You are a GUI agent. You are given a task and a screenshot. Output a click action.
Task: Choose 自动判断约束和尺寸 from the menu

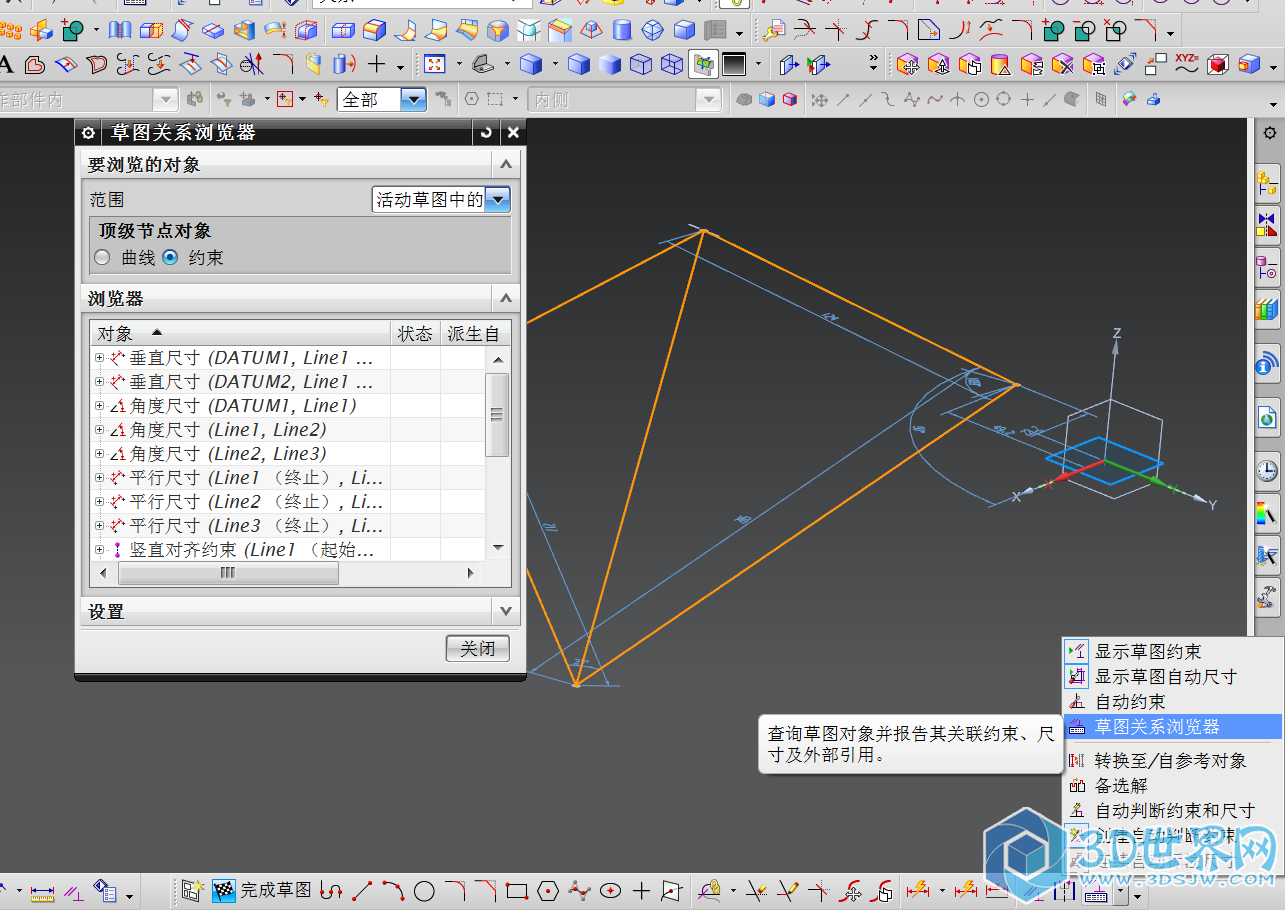tap(1174, 811)
